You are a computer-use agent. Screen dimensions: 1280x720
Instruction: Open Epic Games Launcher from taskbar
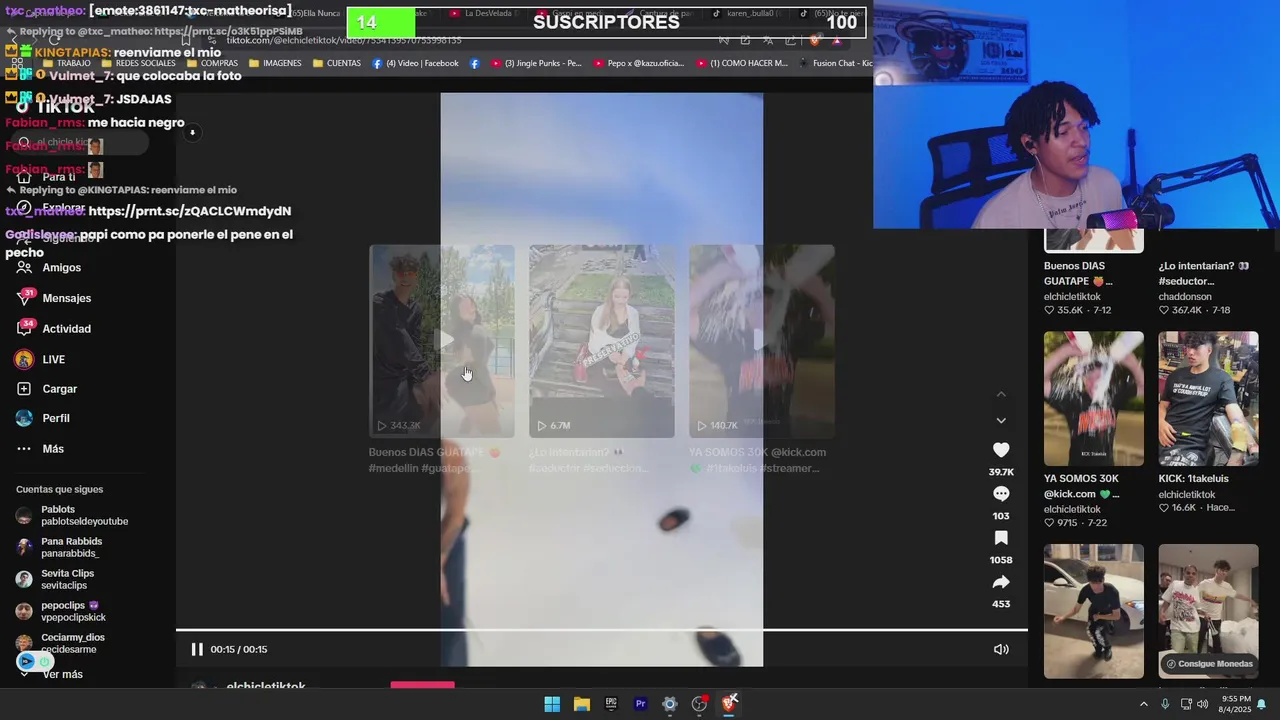click(x=611, y=704)
